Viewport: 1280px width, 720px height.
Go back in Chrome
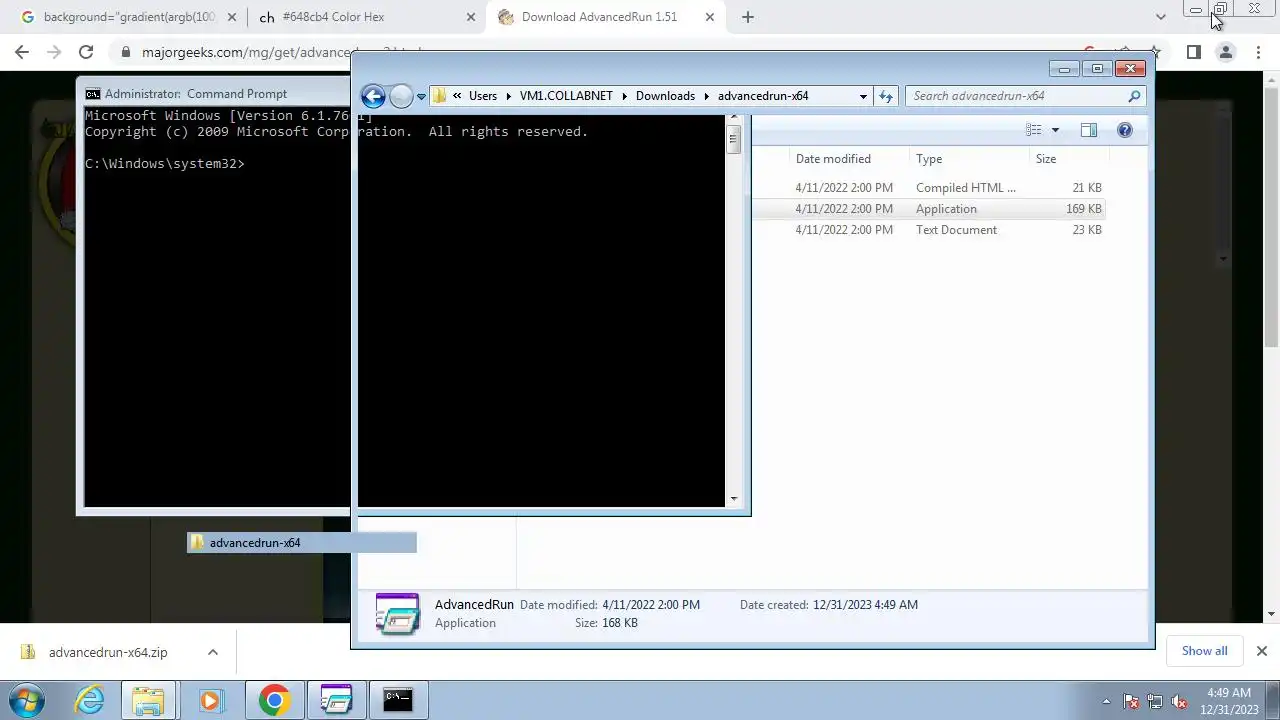22,52
